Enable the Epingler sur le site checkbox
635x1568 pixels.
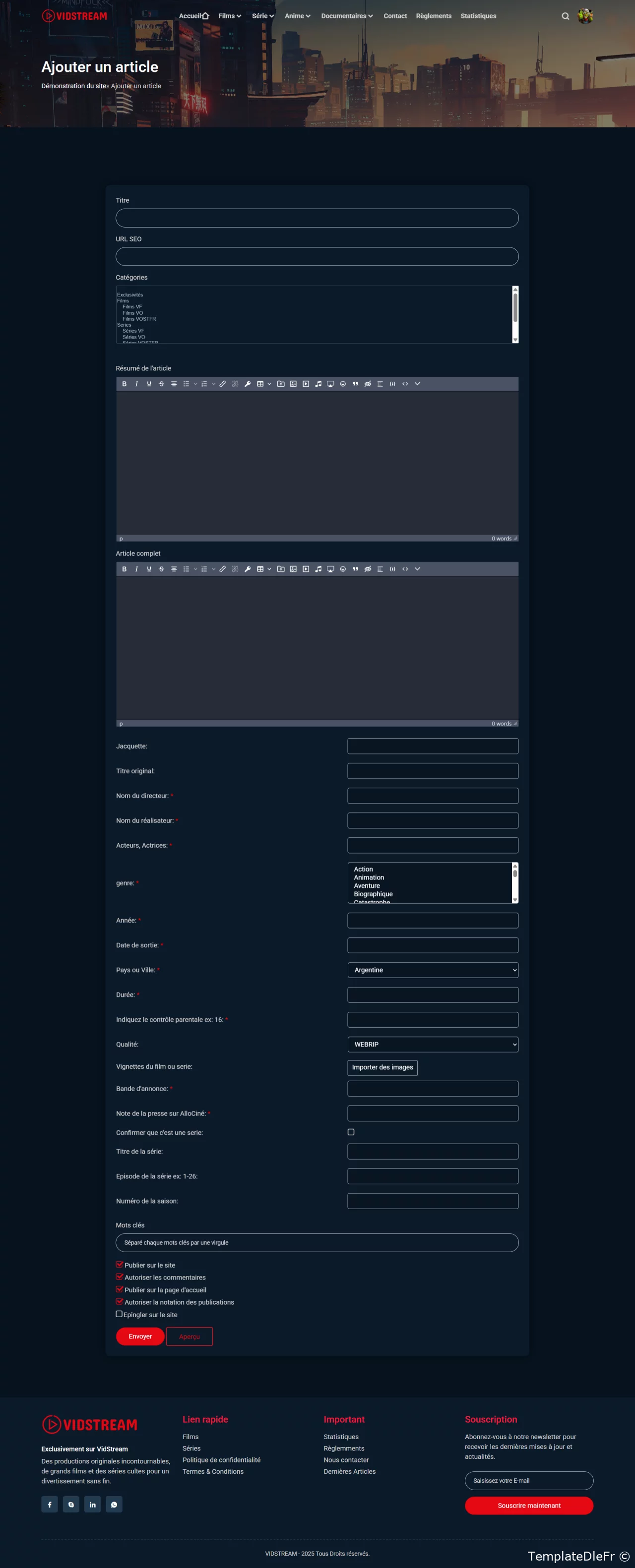click(120, 1314)
